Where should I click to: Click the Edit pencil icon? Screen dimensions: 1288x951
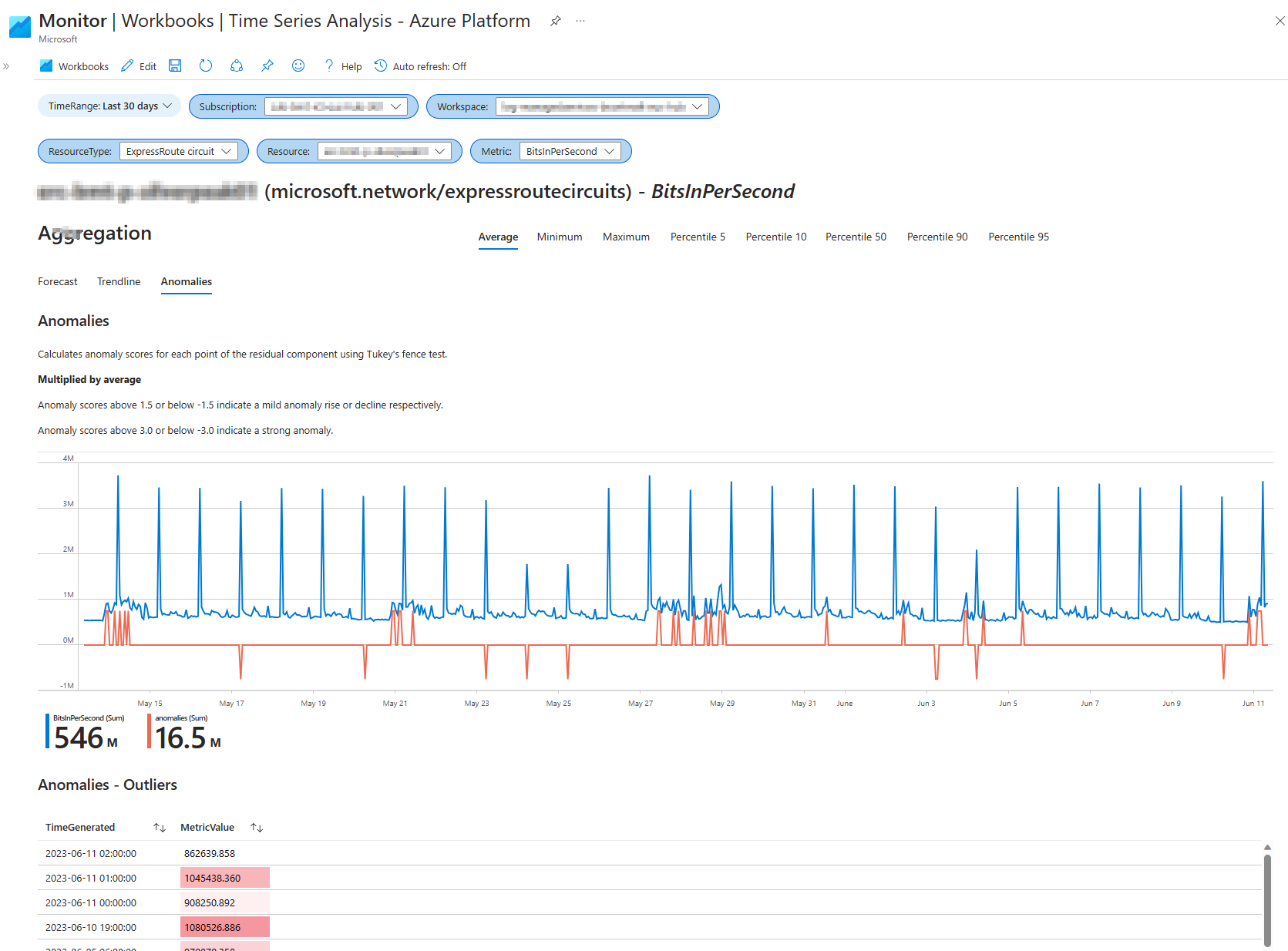coord(127,66)
